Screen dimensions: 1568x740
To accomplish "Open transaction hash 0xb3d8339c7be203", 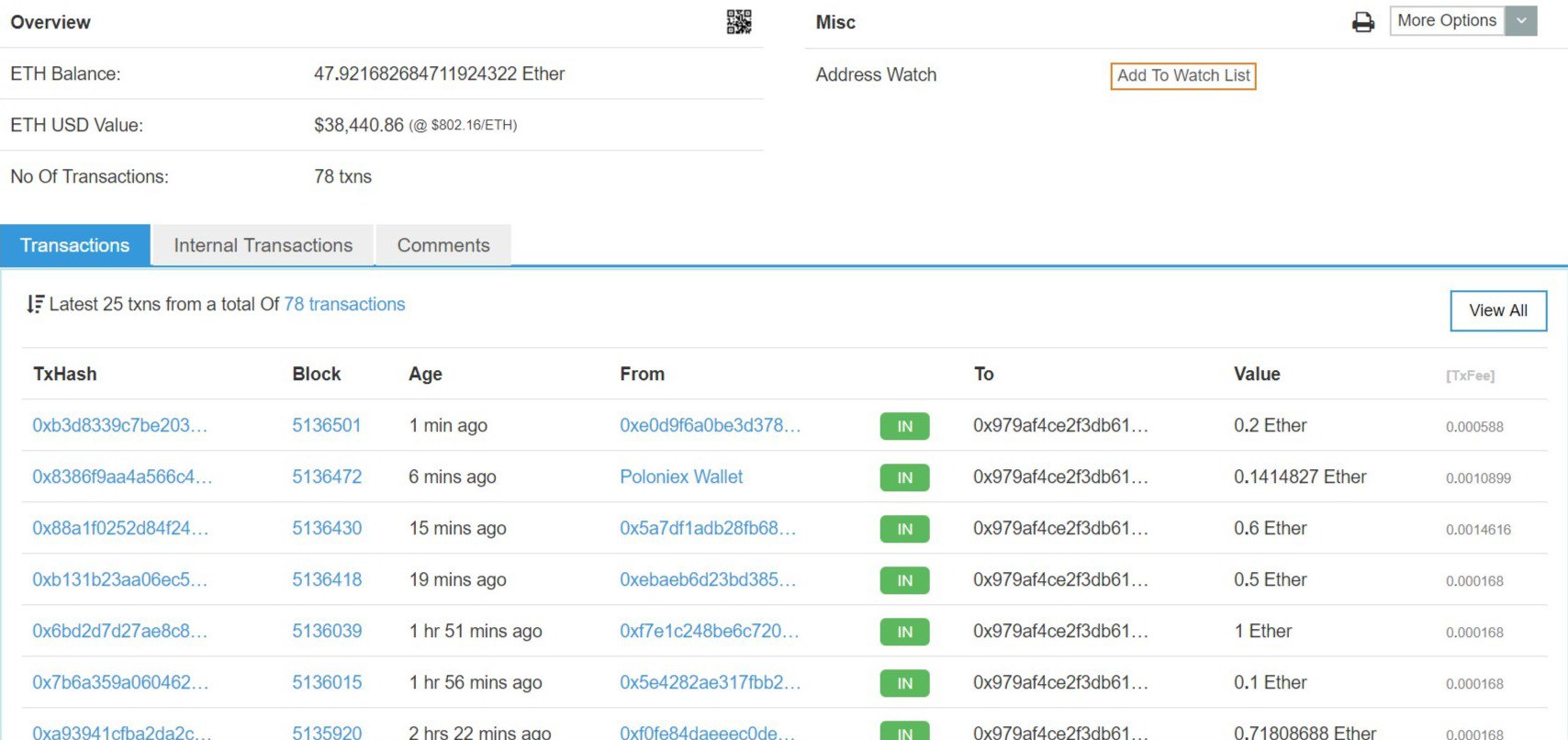I will coord(119,425).
